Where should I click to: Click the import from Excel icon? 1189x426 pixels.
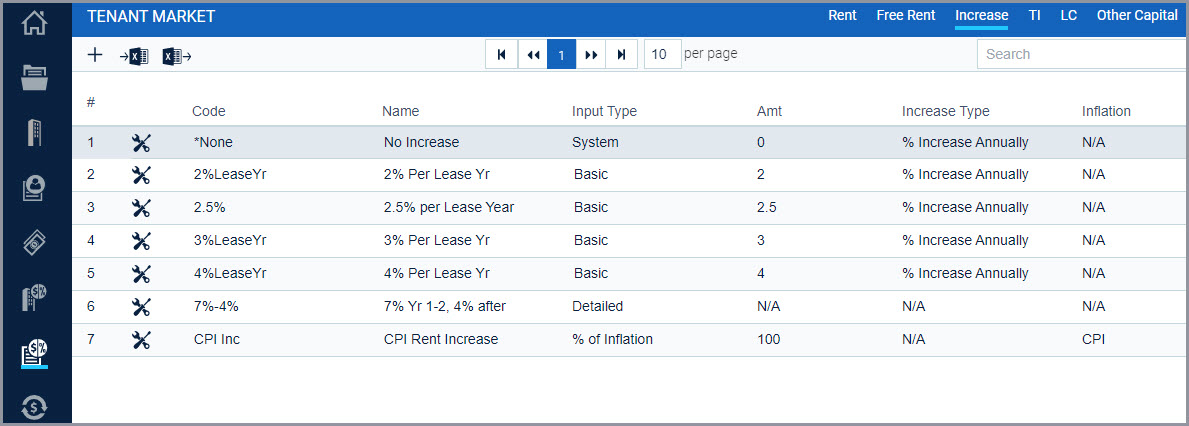[134, 55]
